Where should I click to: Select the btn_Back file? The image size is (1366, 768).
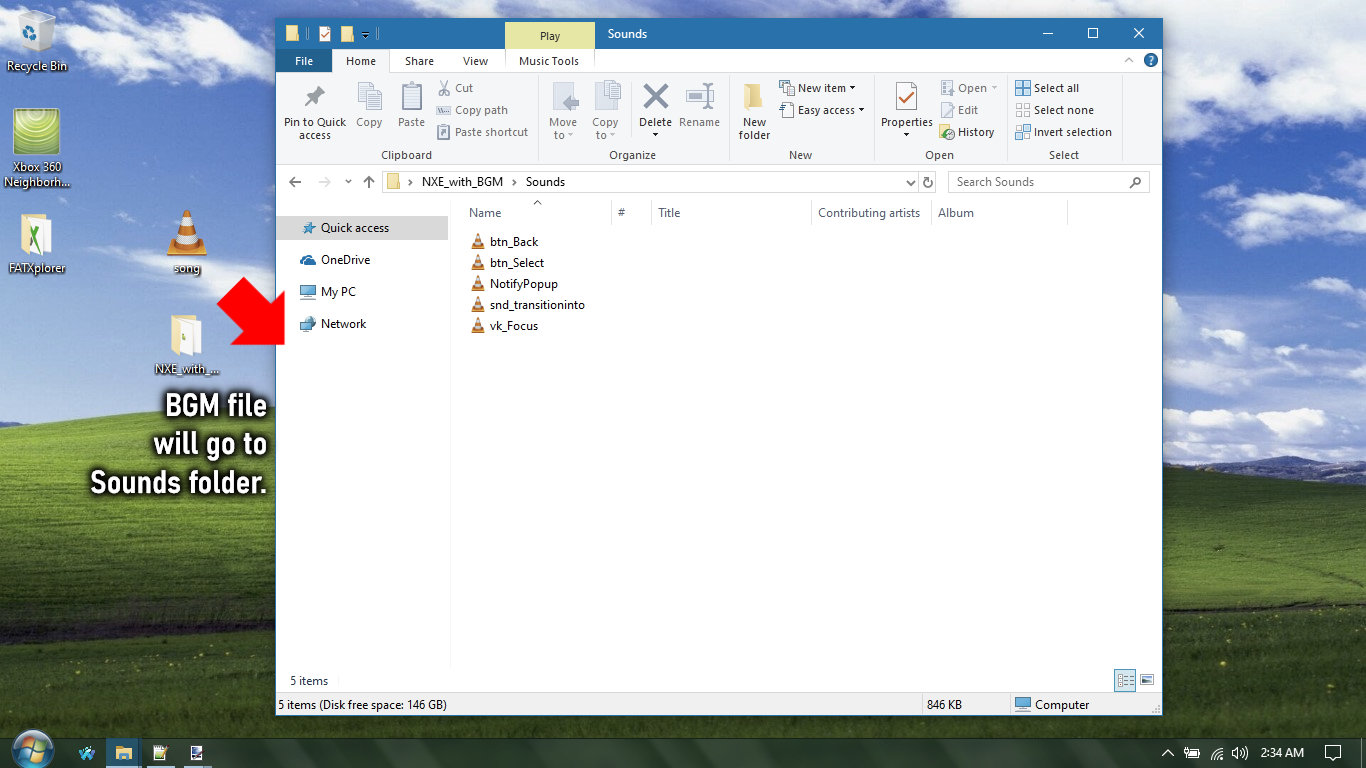pos(505,242)
